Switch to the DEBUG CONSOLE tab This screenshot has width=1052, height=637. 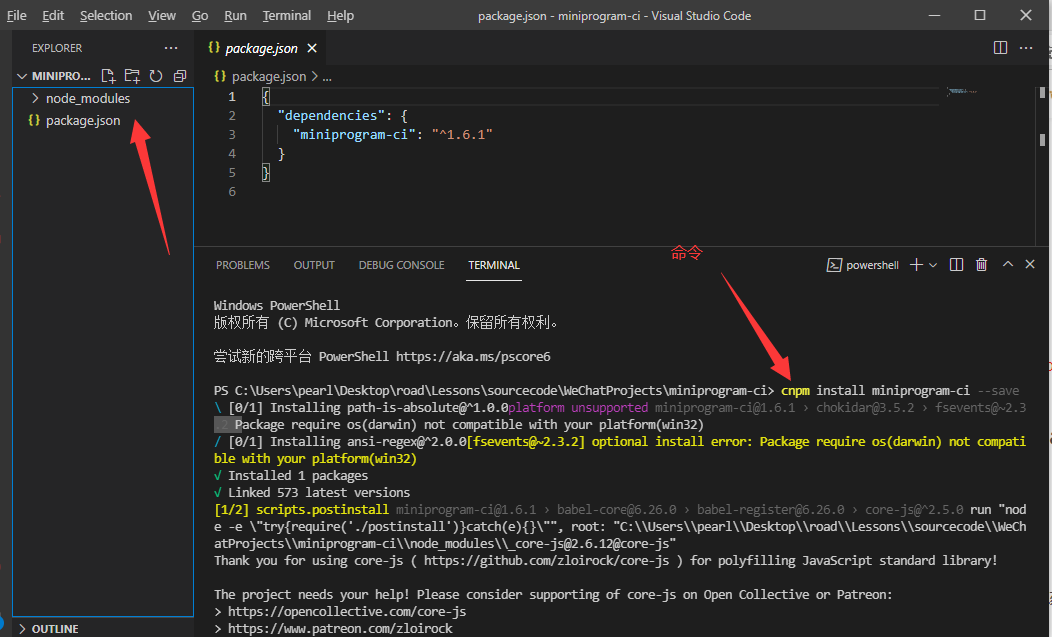pos(401,264)
